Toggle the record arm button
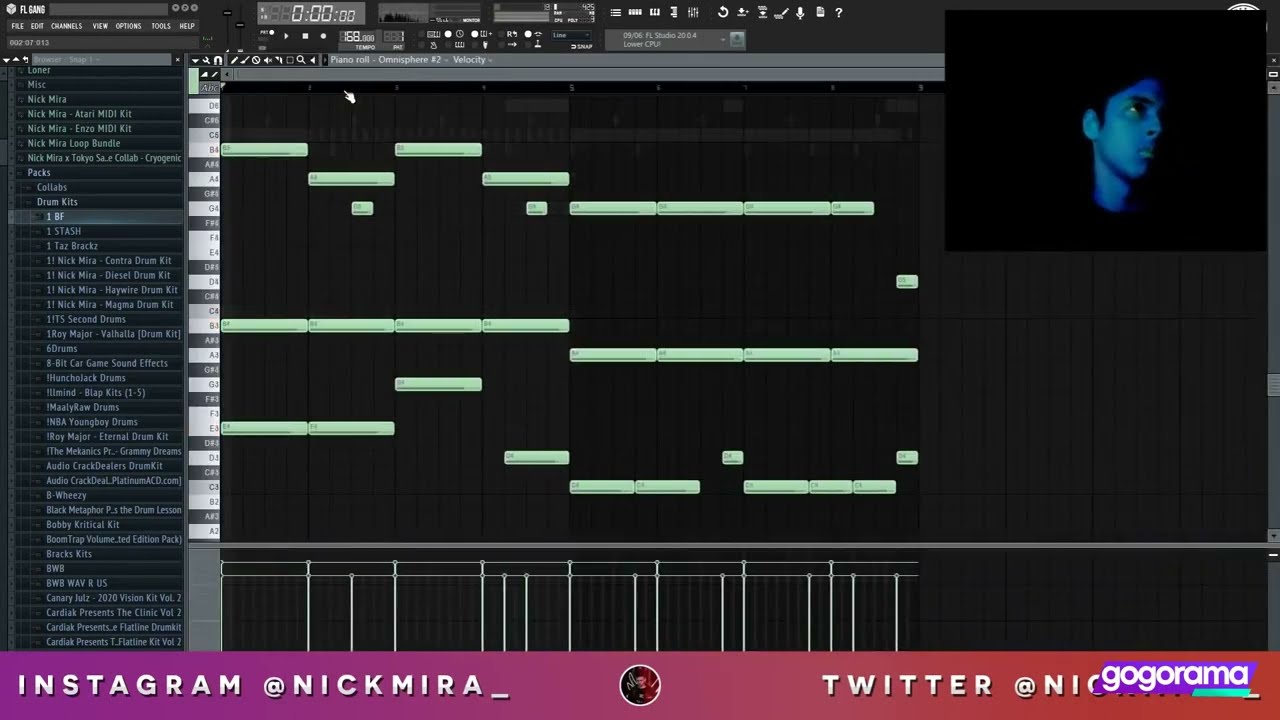This screenshot has width=1280, height=720. click(x=322, y=36)
